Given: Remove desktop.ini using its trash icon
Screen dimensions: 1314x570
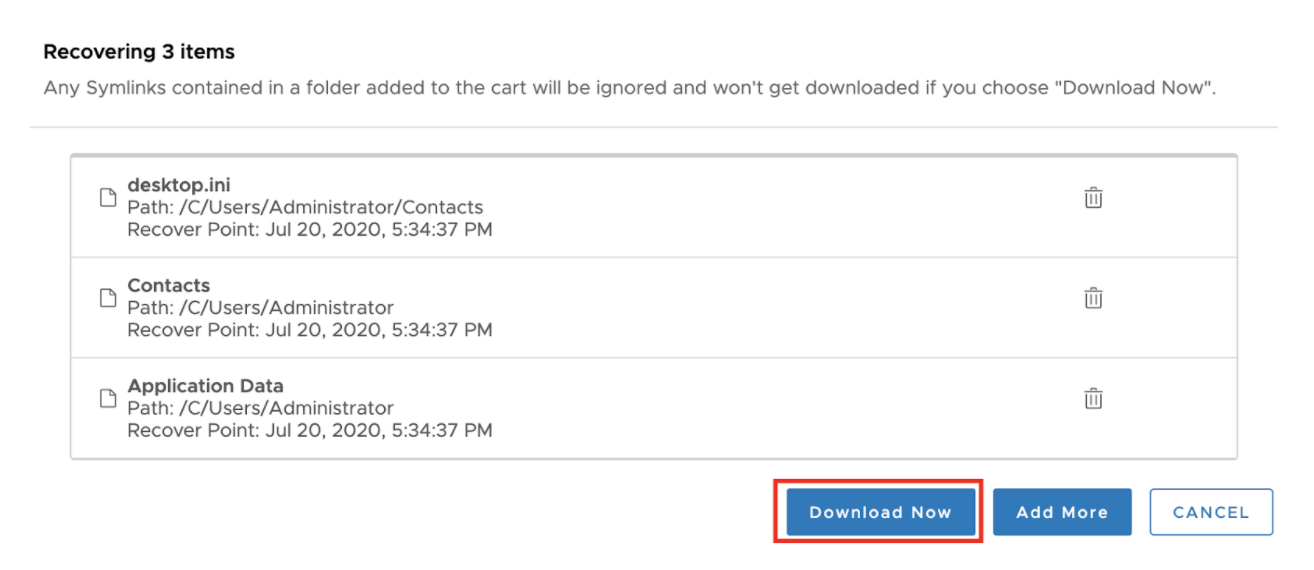Looking at the screenshot, I should (x=1093, y=198).
